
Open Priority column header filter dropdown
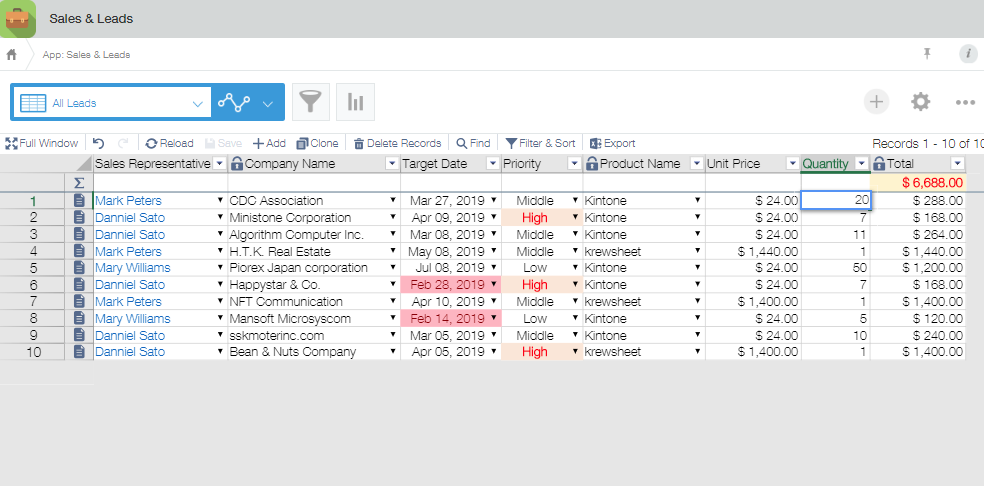click(574, 164)
